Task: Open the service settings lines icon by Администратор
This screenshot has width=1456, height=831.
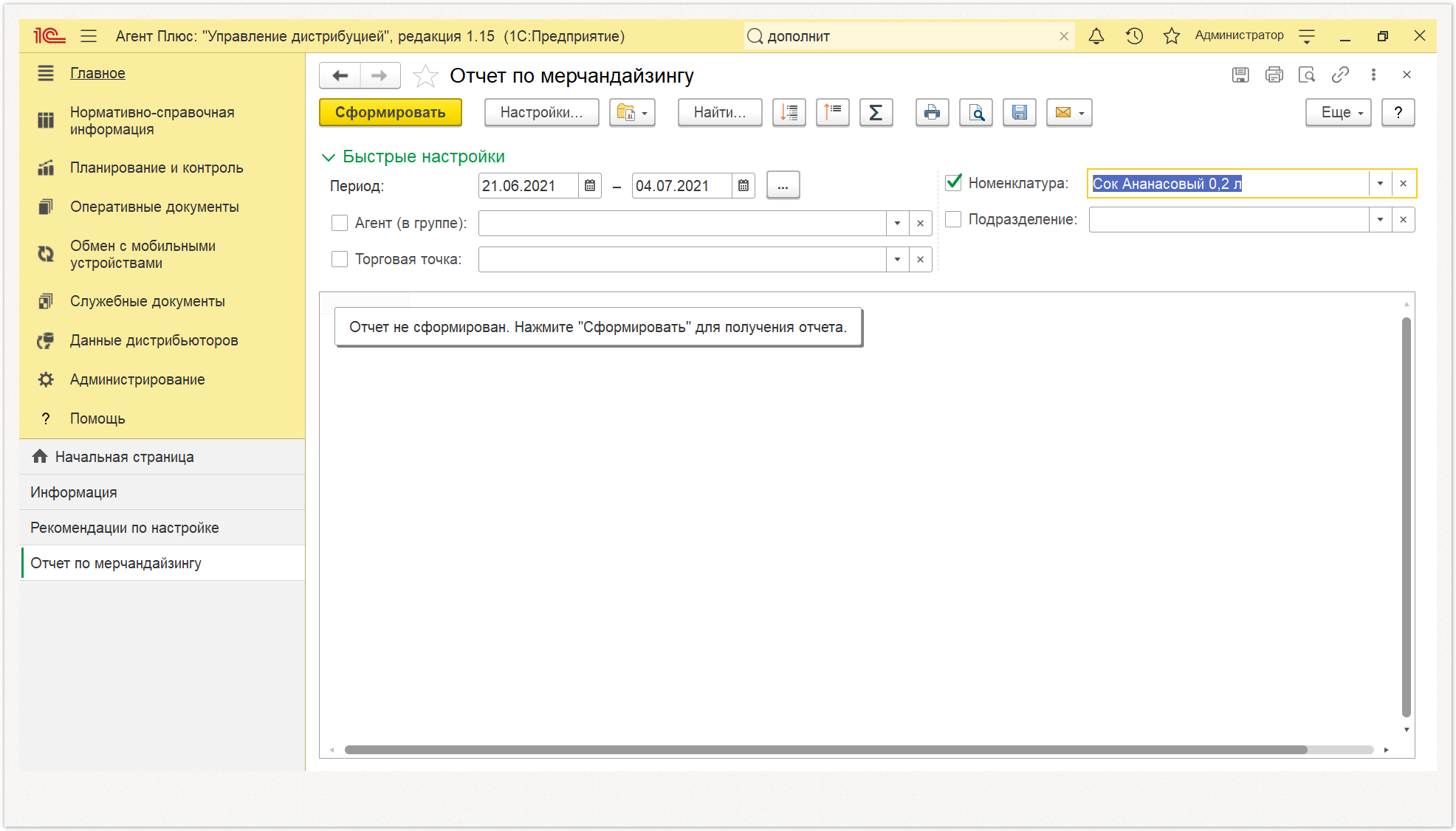Action: pos(1307,35)
